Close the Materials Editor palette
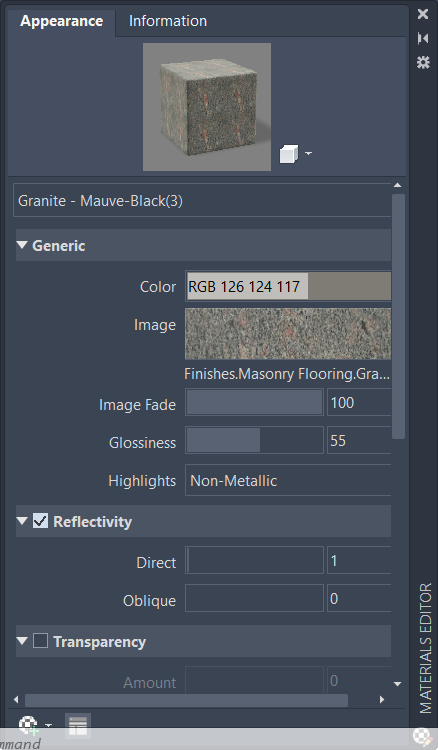Viewport: 438px width, 750px height. (423, 14)
